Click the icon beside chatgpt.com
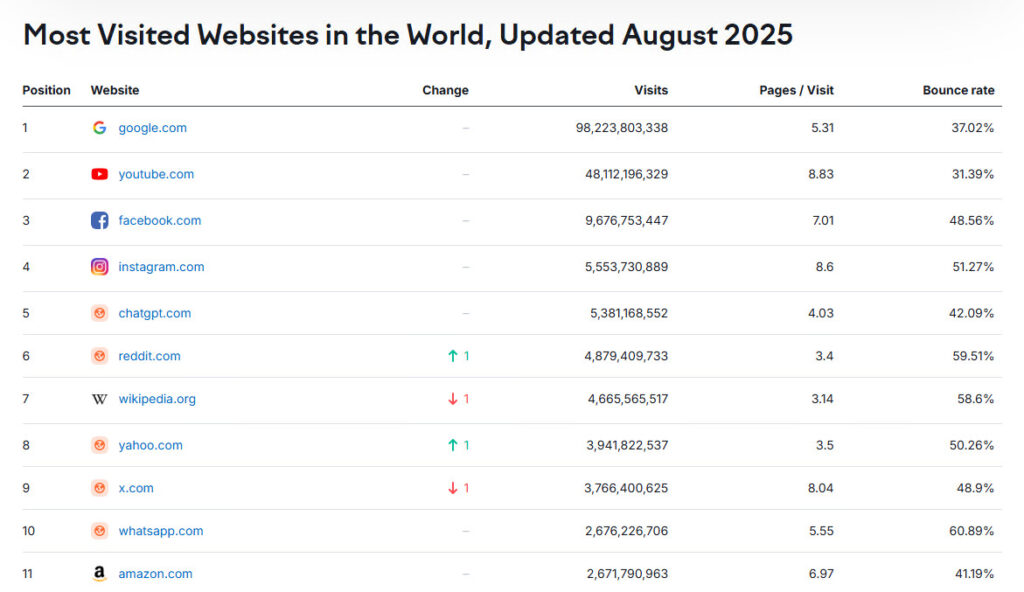 tap(99, 313)
